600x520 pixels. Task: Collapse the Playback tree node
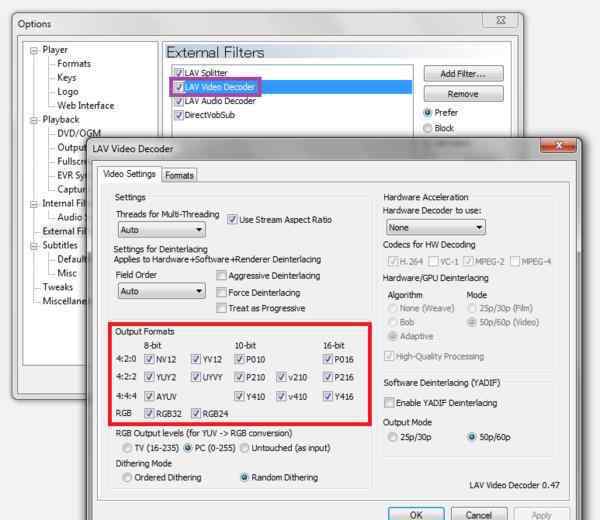tap(34, 120)
